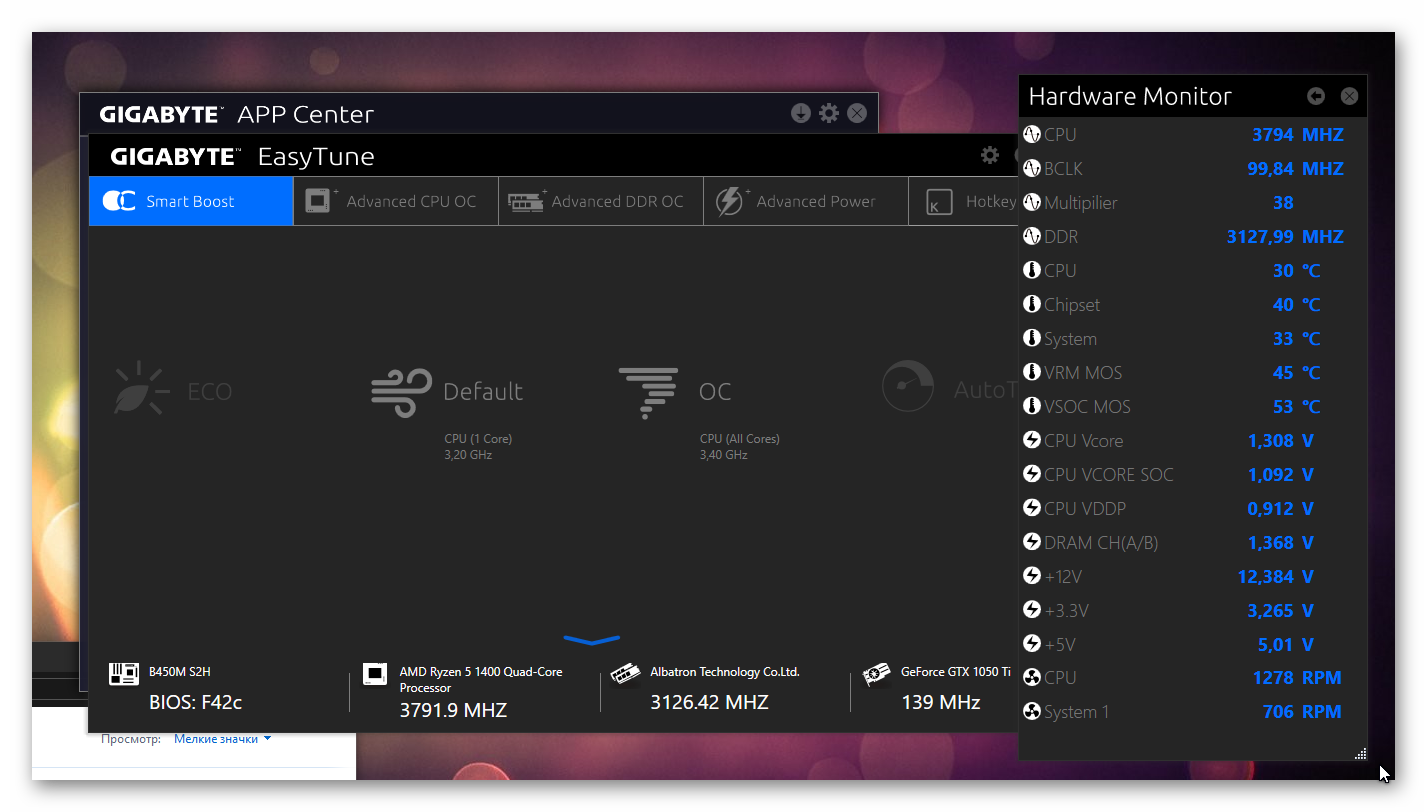Click the 3791.9 MHZ processor speed value

(453, 710)
